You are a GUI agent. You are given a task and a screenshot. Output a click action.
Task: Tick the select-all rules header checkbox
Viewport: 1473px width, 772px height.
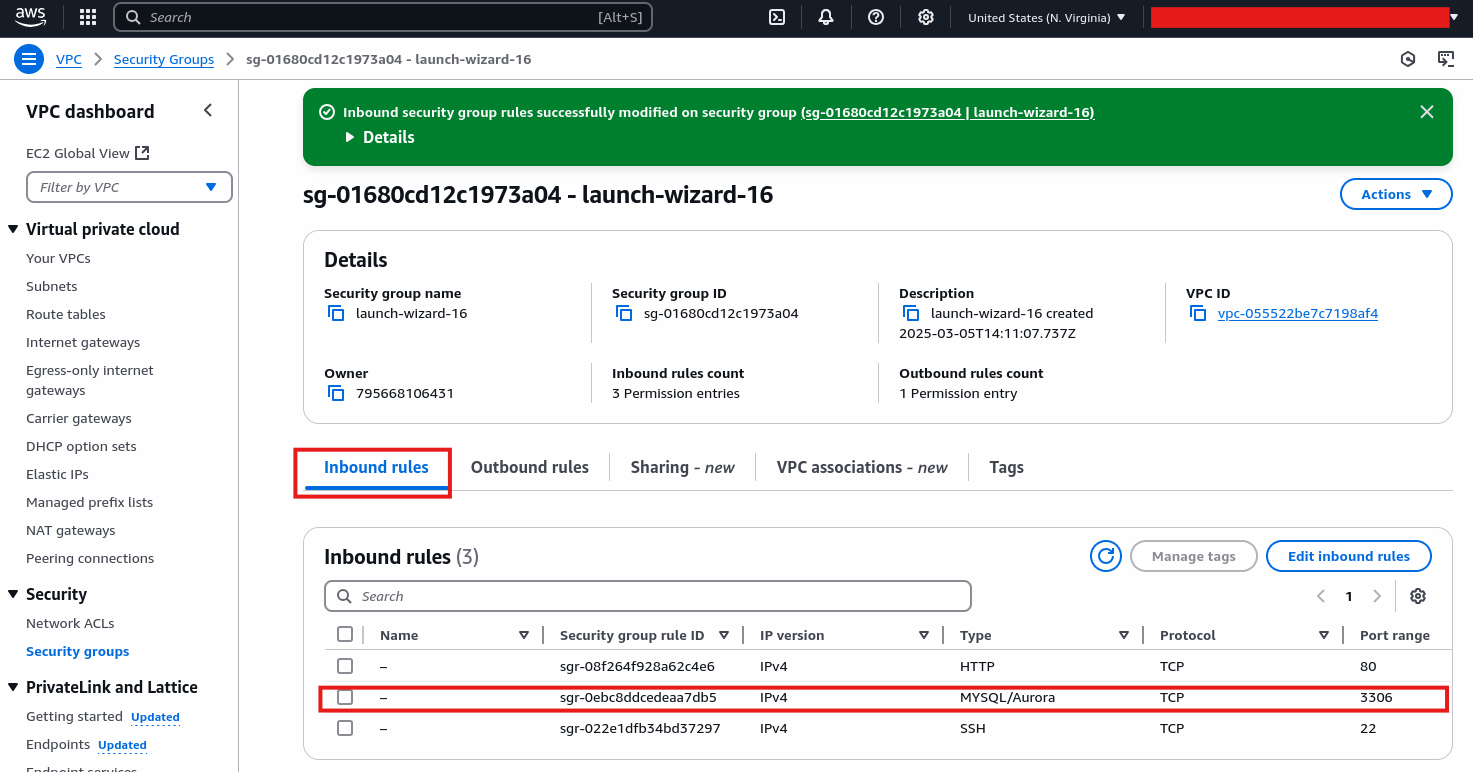click(x=345, y=634)
